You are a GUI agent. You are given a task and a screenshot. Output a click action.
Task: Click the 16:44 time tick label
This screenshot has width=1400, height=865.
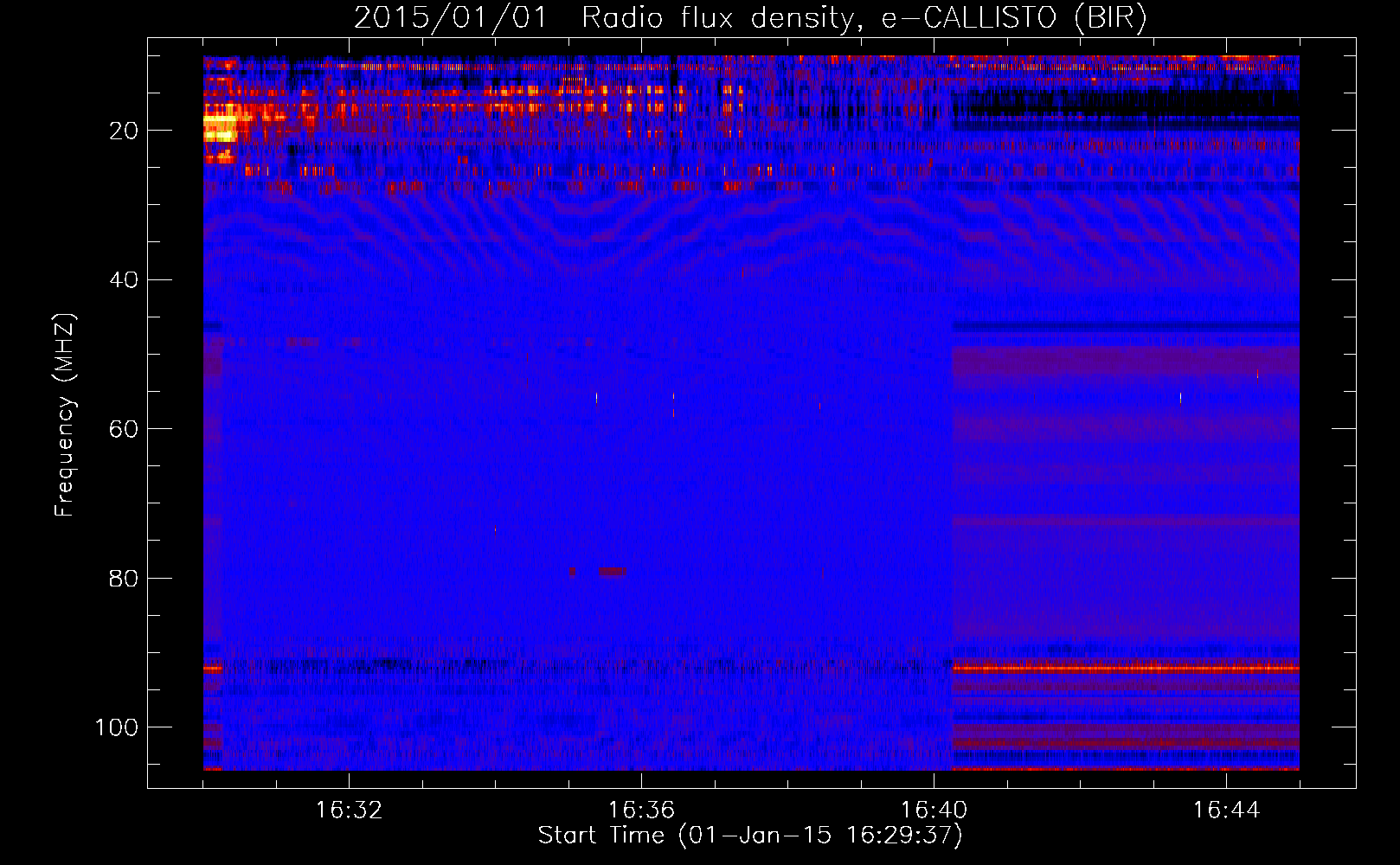[1226, 811]
